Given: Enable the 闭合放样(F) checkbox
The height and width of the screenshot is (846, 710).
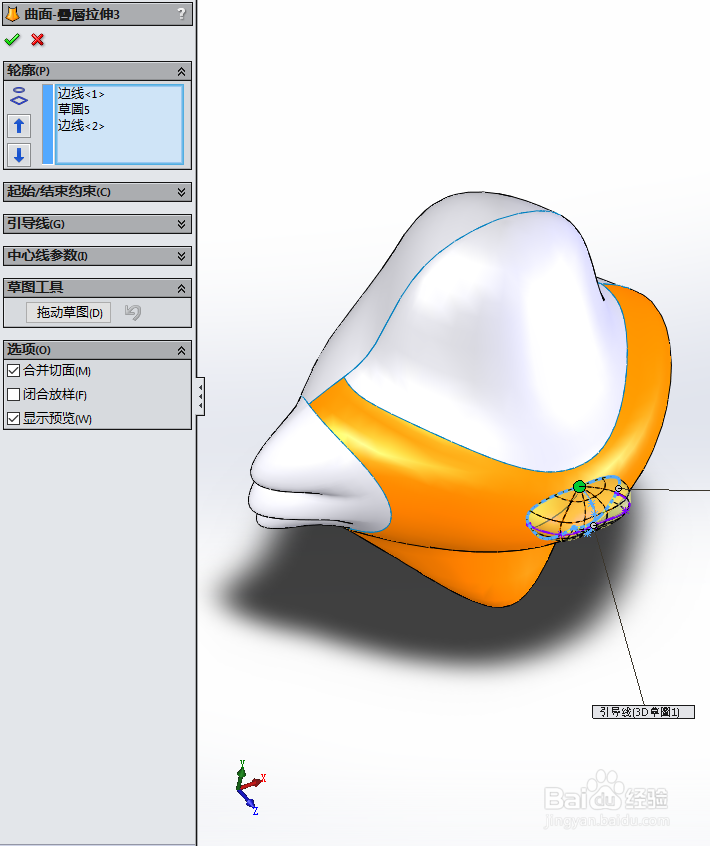Looking at the screenshot, I should click(x=13, y=394).
